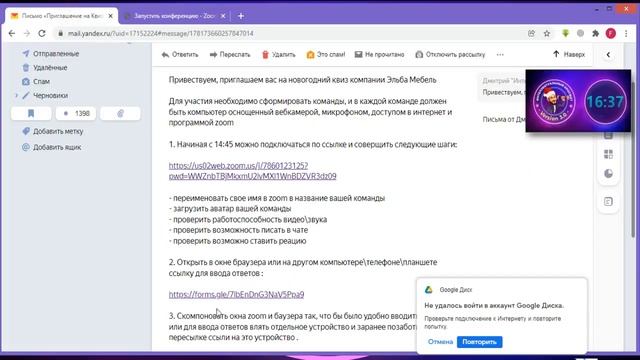Bookmark this page with the star icon

(547, 33)
